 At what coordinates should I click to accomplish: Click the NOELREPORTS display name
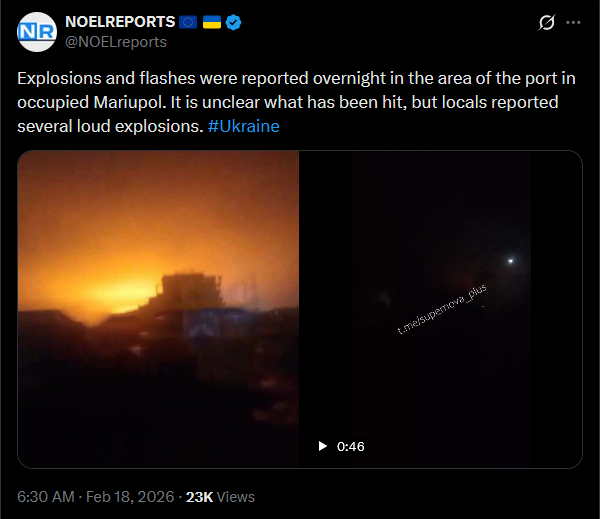120,22
